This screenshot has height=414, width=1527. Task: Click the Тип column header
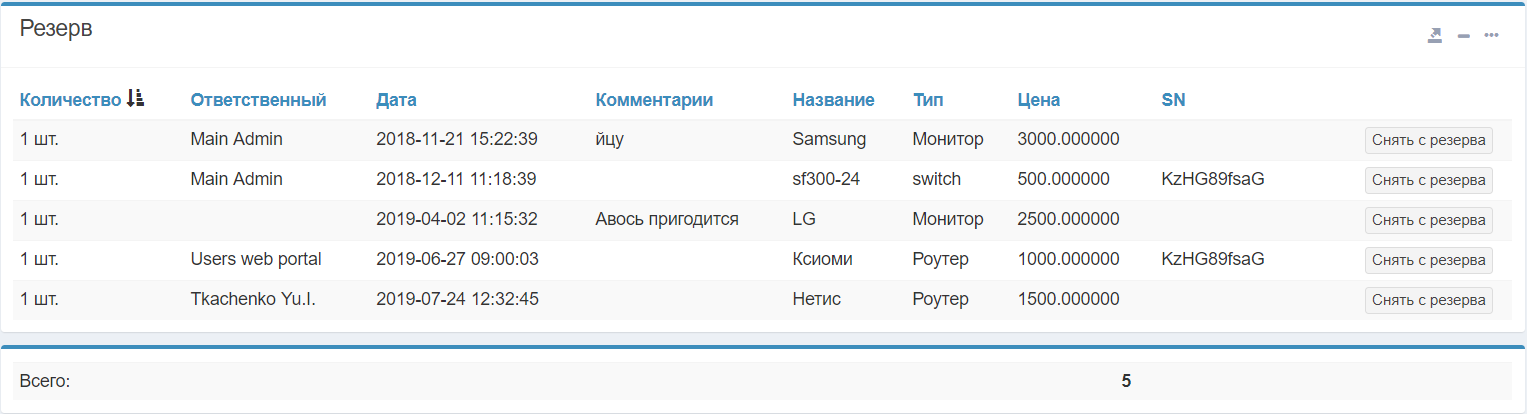coord(928,100)
